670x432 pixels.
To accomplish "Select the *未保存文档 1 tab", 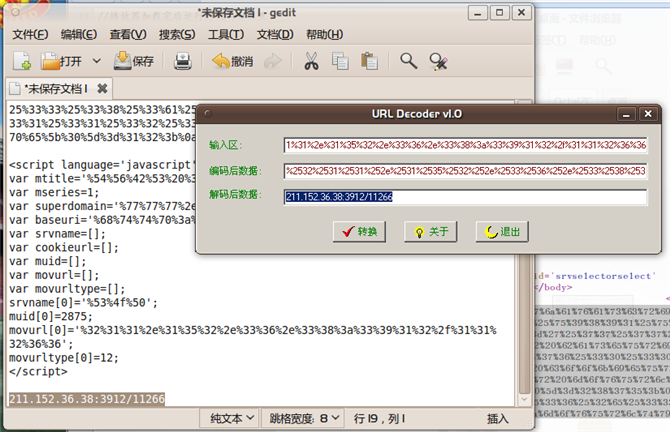I will tap(56, 88).
